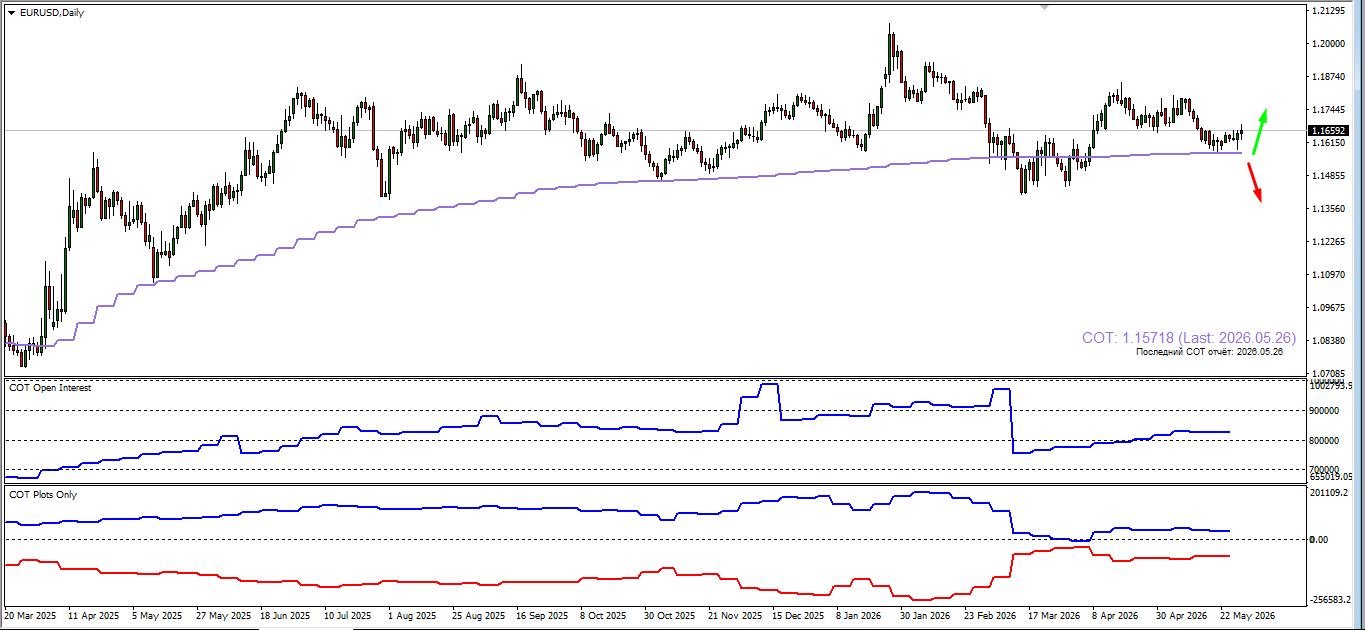The image size is (1365, 630).
Task: Click the 201109.2 scale value in COT Plots
Action: (x=1331, y=493)
